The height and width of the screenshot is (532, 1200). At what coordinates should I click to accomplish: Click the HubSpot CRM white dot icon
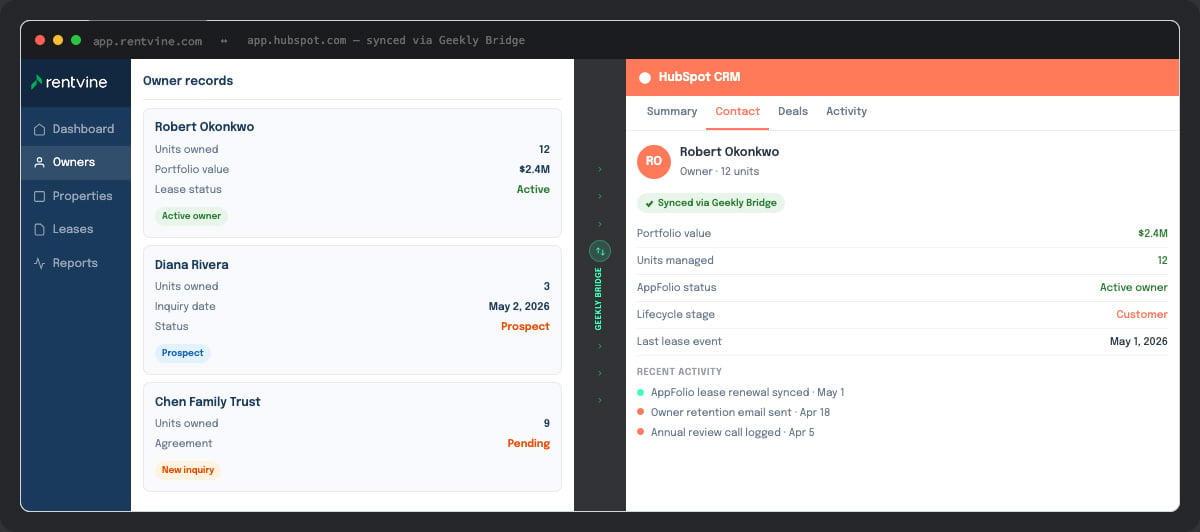click(x=644, y=77)
